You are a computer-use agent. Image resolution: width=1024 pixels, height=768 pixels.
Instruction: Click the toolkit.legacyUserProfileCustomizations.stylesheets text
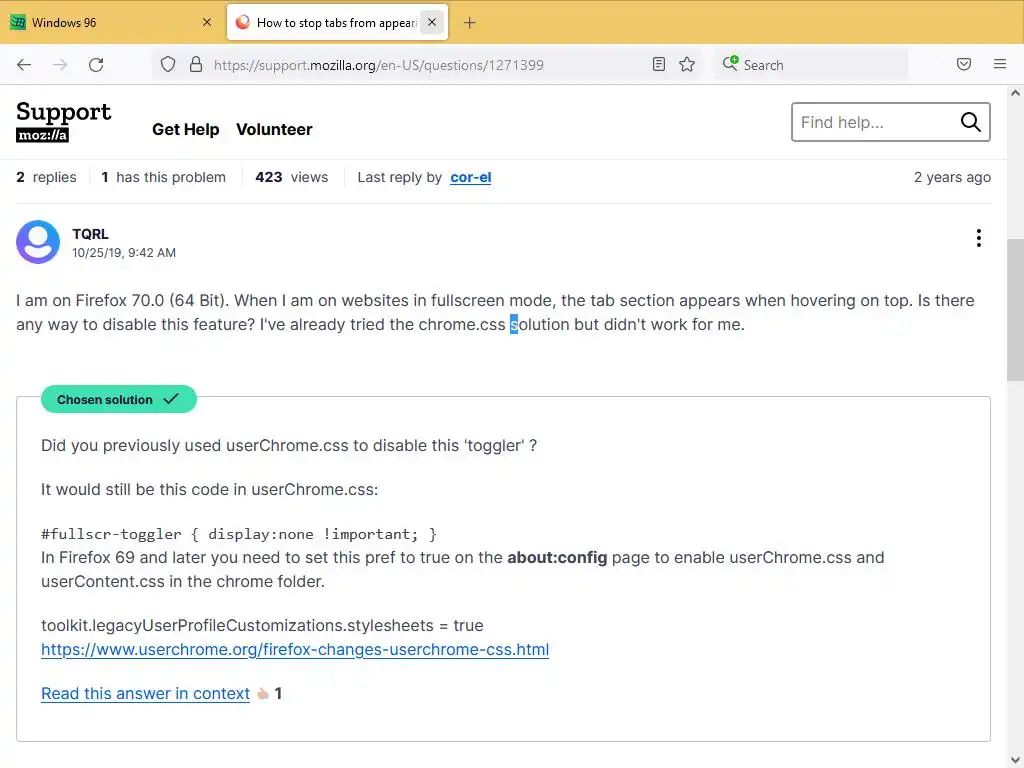tap(262, 626)
